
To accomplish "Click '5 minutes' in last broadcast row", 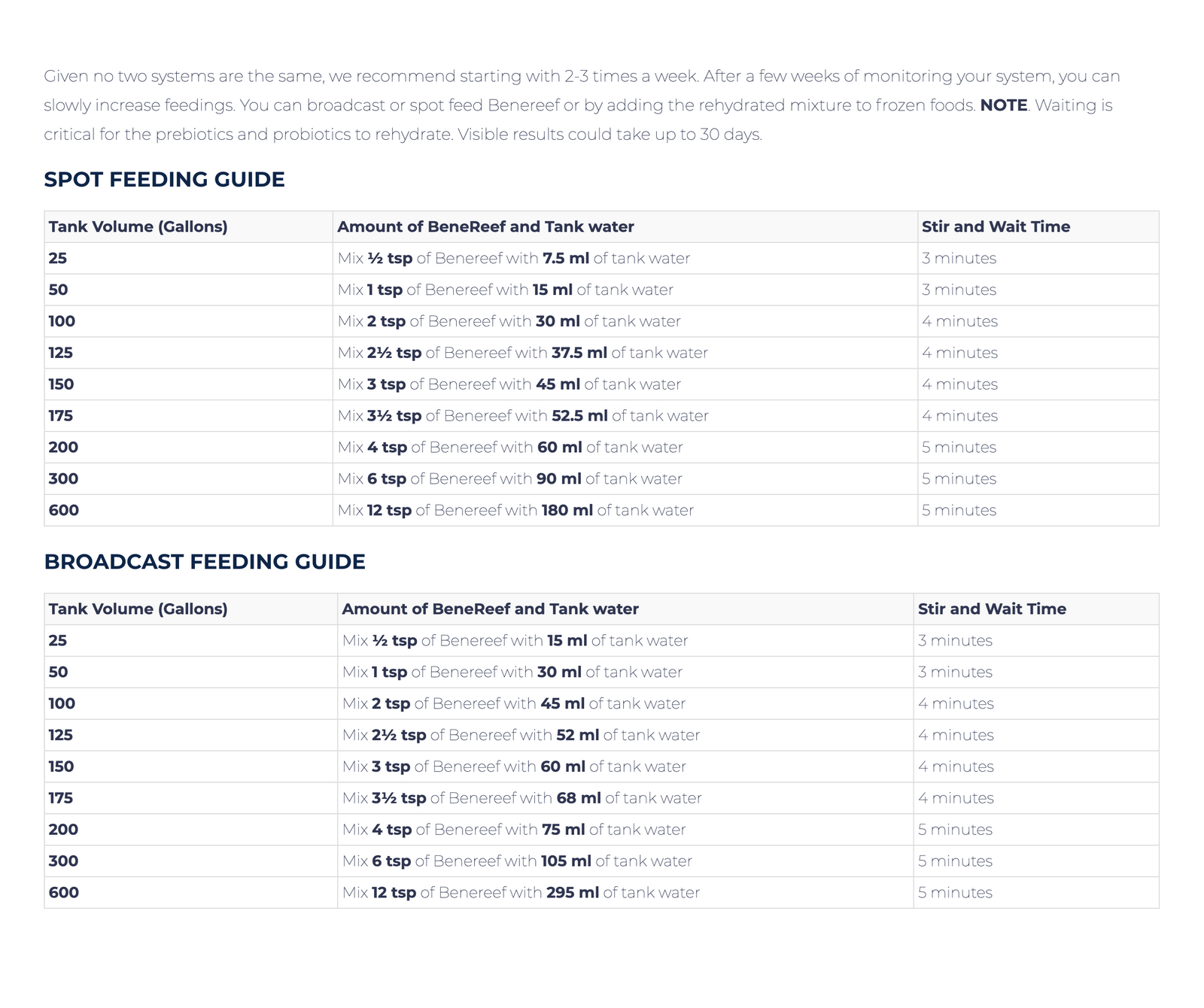I will [955, 892].
